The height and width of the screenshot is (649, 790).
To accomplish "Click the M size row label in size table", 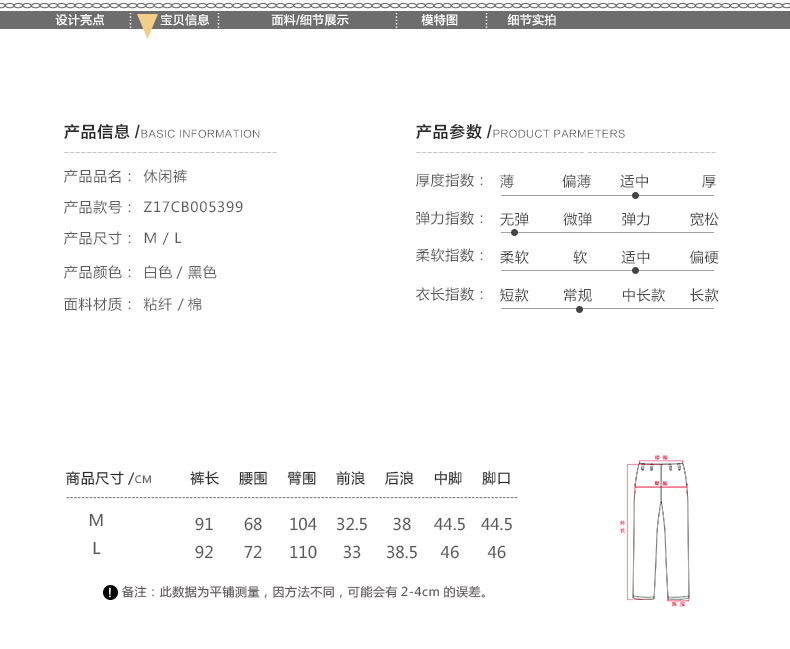I will 96,521.
